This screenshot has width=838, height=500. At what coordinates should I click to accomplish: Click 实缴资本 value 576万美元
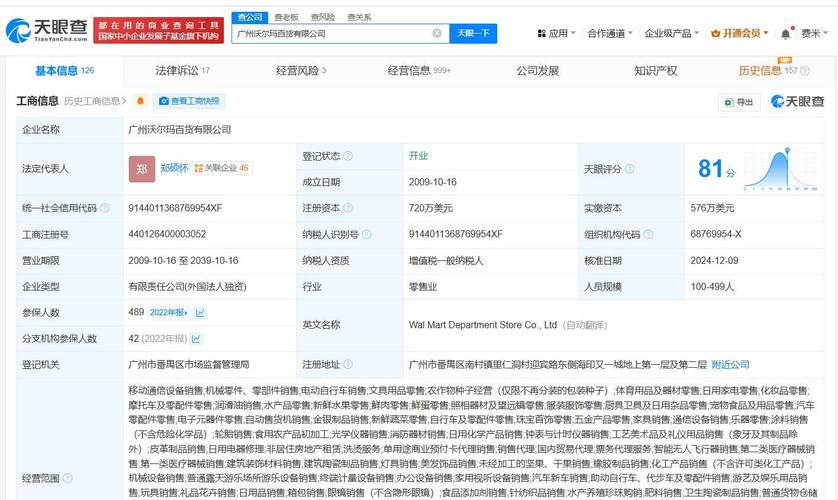712,208
